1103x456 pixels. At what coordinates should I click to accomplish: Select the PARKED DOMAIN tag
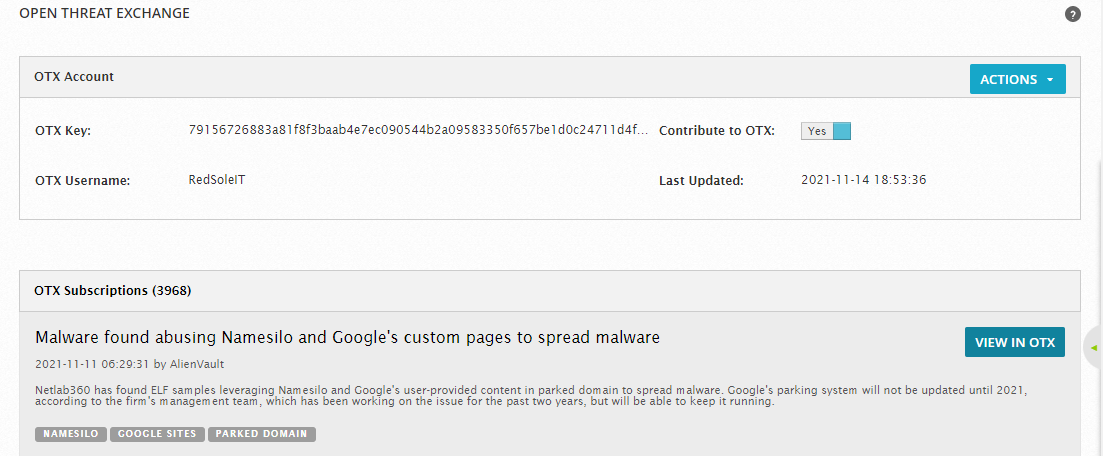click(x=262, y=434)
